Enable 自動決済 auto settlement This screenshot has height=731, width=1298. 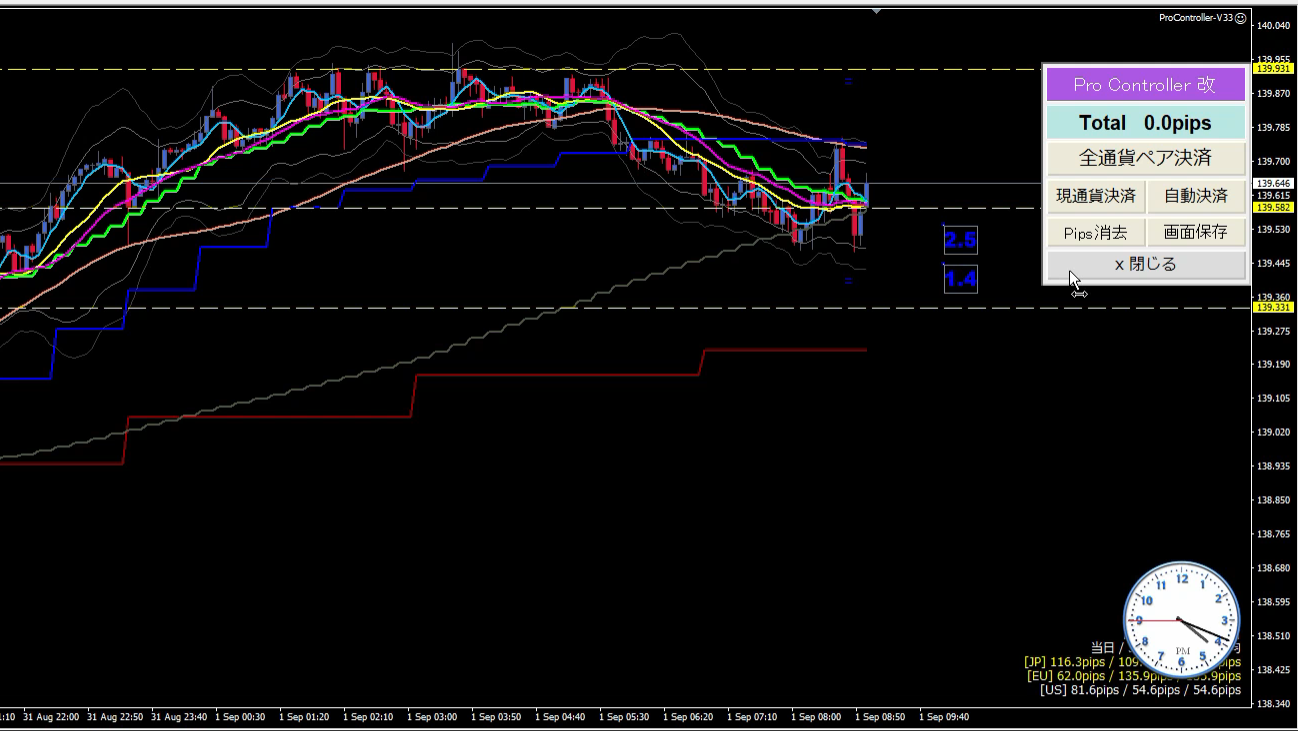[1196, 196]
